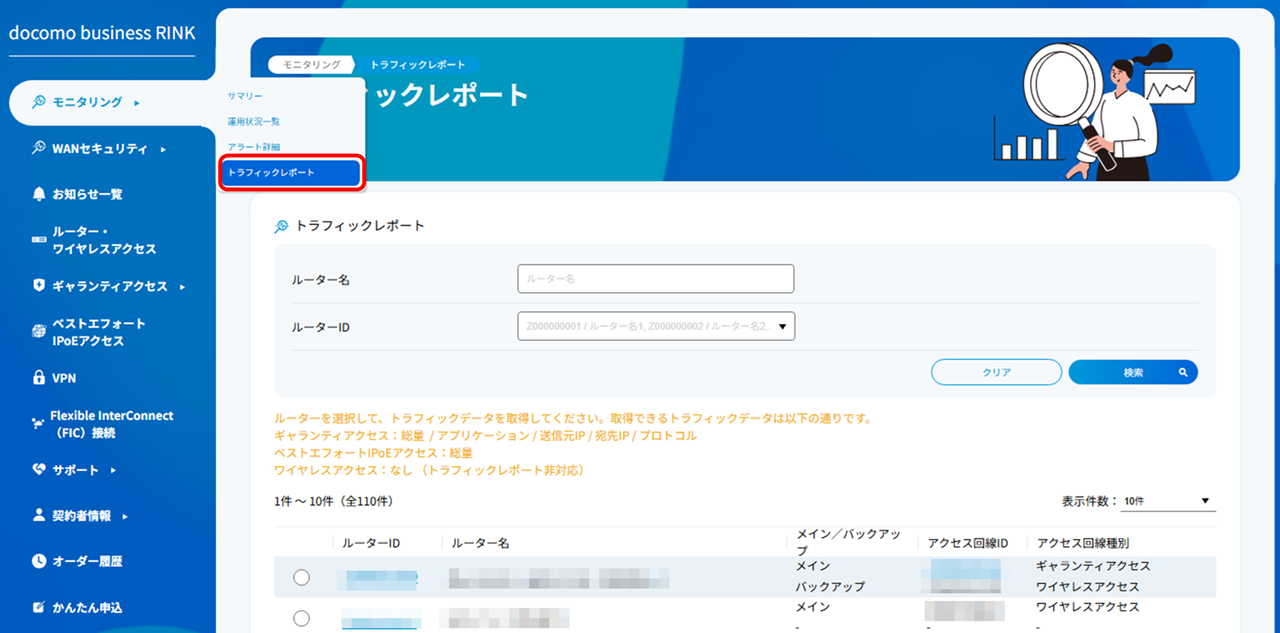This screenshot has height=633, width=1280.
Task: Choose トラフィックレポート in the submenu
Action: pyautogui.click(x=290, y=173)
